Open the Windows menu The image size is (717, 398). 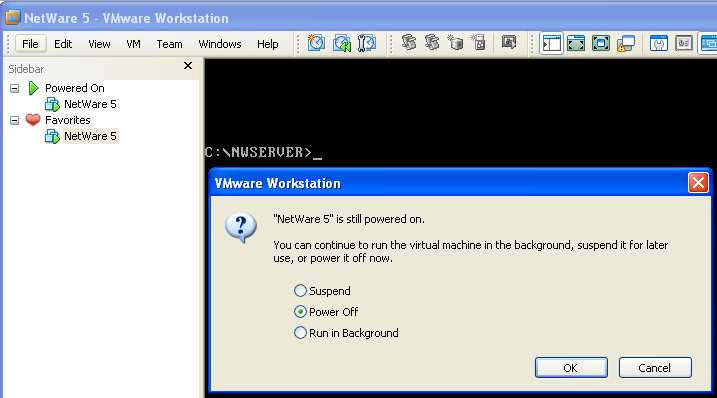click(x=220, y=44)
